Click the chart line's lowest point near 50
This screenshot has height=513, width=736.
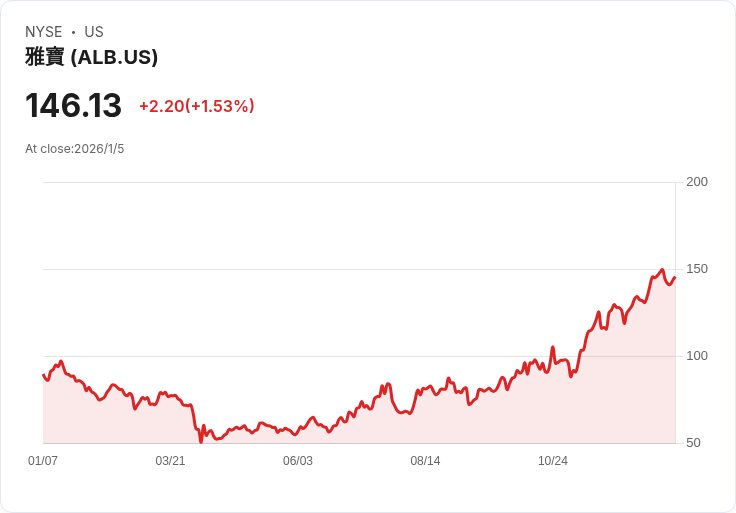[x=201, y=442]
